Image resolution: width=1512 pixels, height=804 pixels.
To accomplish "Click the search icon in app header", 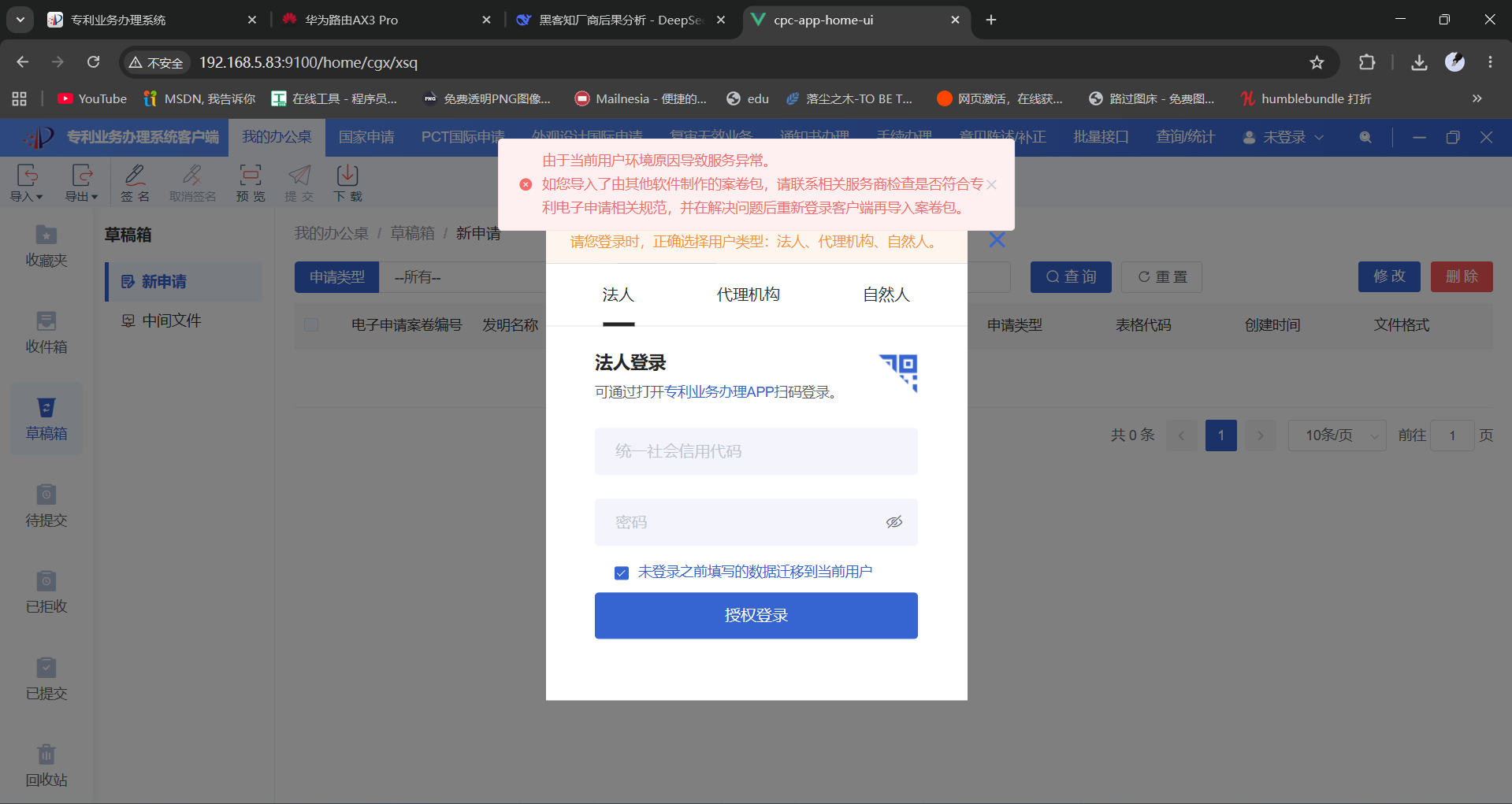I will [x=1365, y=137].
